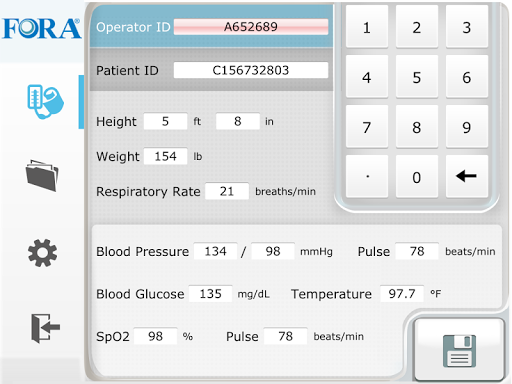This screenshot has width=512, height=384.
Task: Select the SpO2 percentage field
Action: (155, 336)
